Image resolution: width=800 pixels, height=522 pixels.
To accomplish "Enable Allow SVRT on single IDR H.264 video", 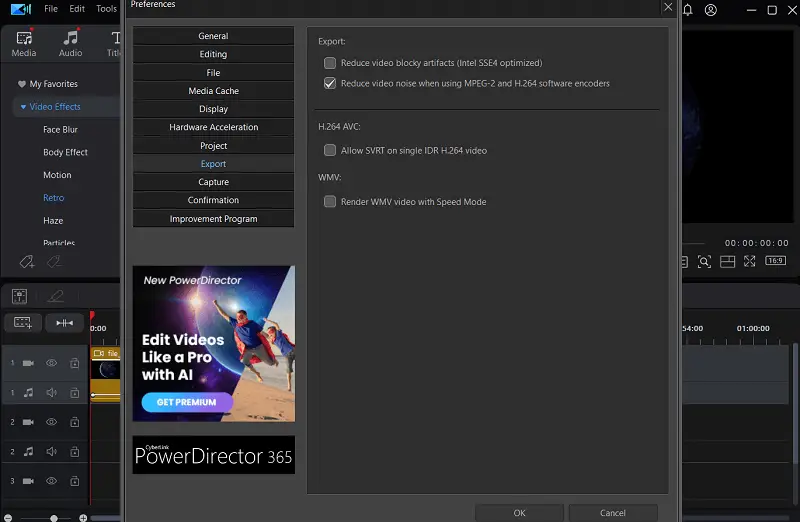I will click(330, 151).
